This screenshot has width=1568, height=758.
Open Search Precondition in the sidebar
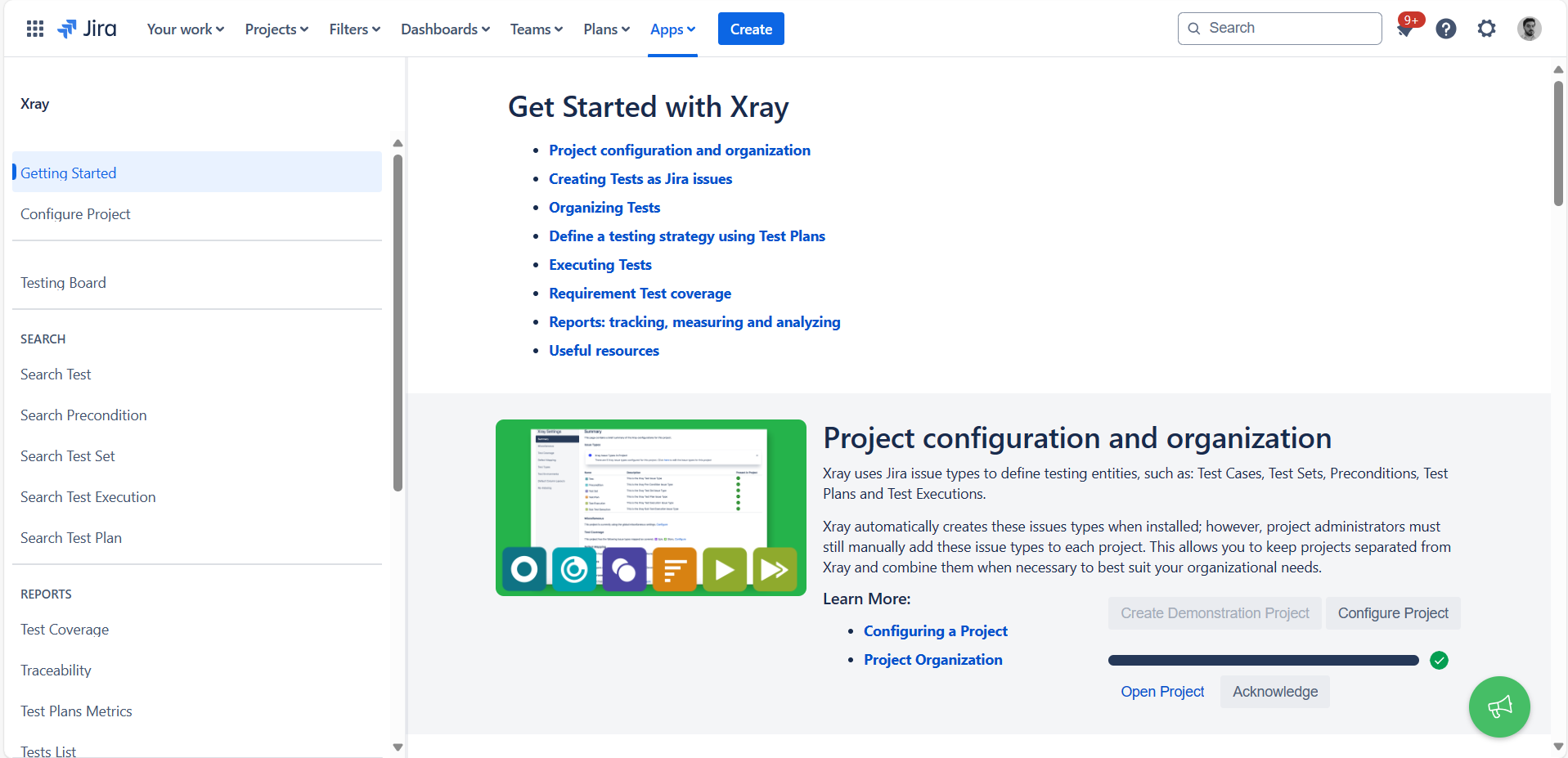coord(197,415)
